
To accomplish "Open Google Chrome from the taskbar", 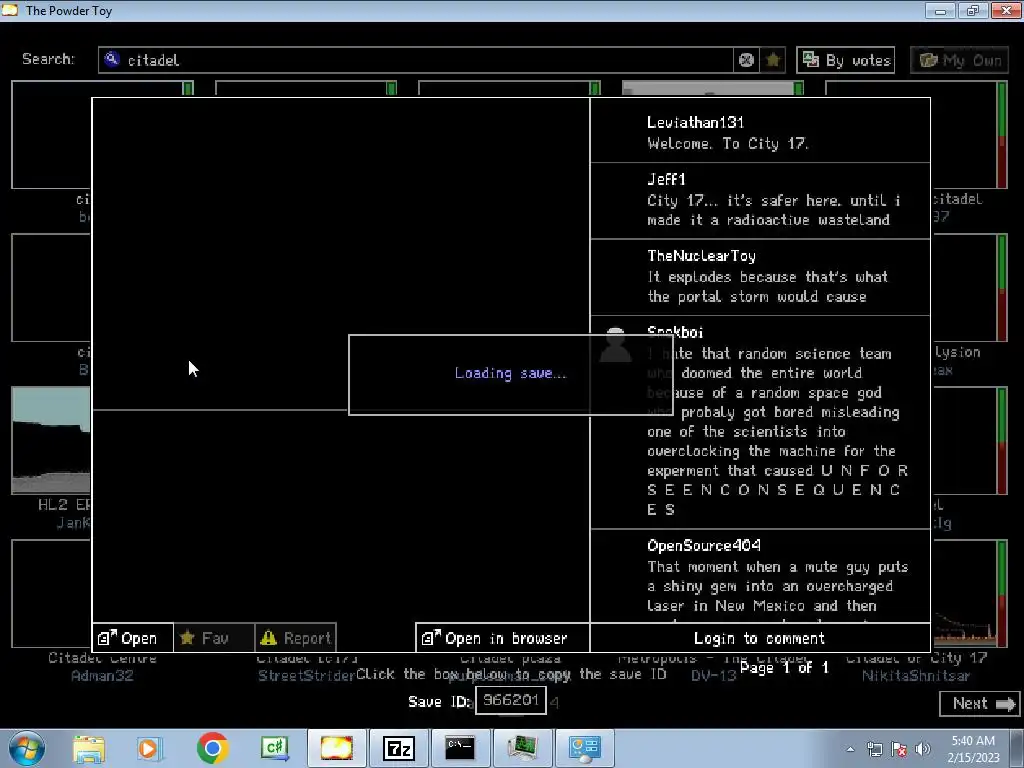I will pyautogui.click(x=212, y=748).
